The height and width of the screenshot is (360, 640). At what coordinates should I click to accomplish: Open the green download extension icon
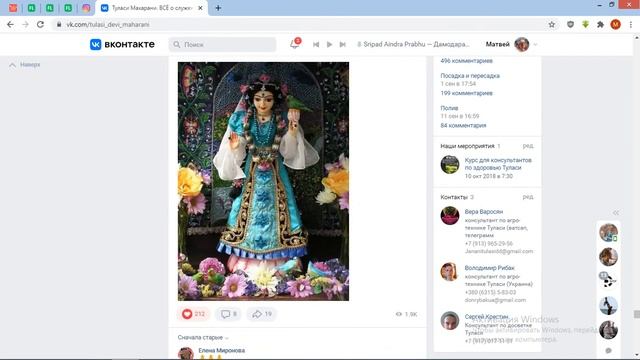[585, 24]
